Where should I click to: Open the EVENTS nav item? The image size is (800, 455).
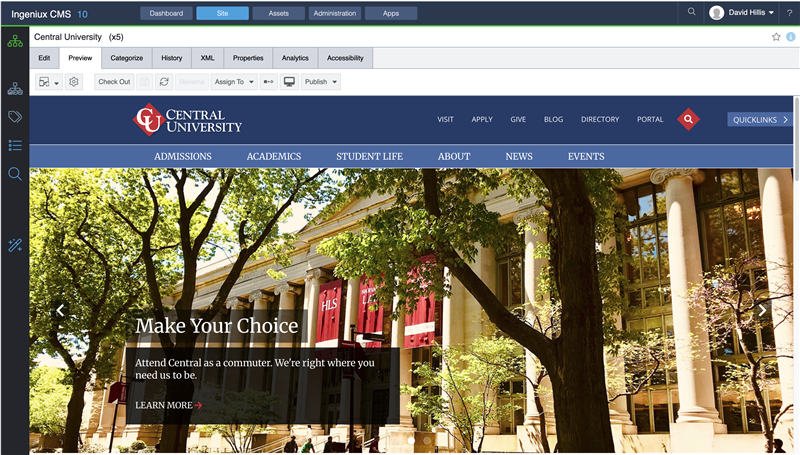point(586,157)
